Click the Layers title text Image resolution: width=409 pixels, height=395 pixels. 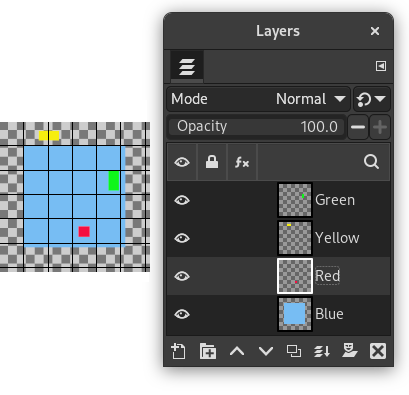coord(278,31)
